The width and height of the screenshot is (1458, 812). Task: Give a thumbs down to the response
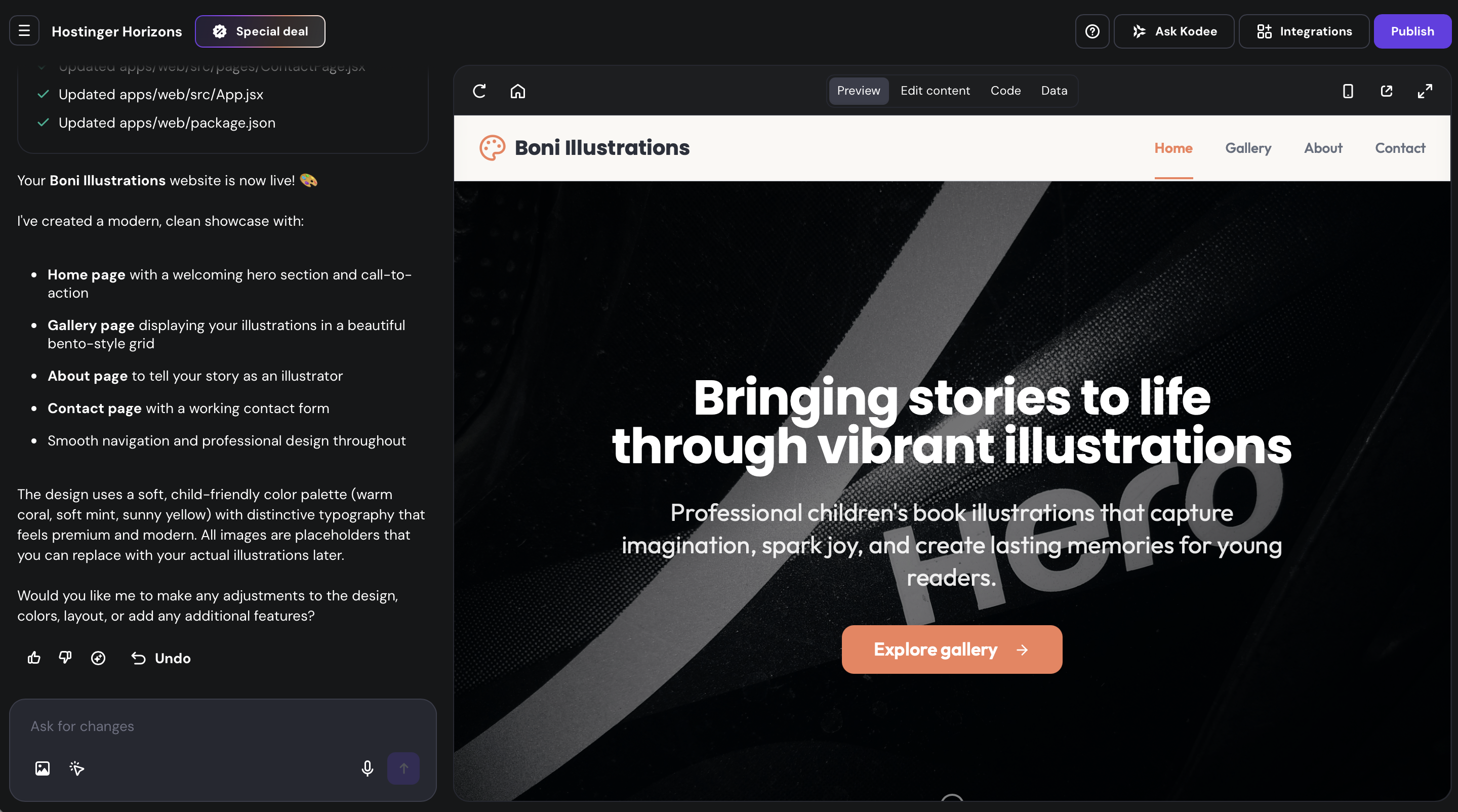(64, 658)
